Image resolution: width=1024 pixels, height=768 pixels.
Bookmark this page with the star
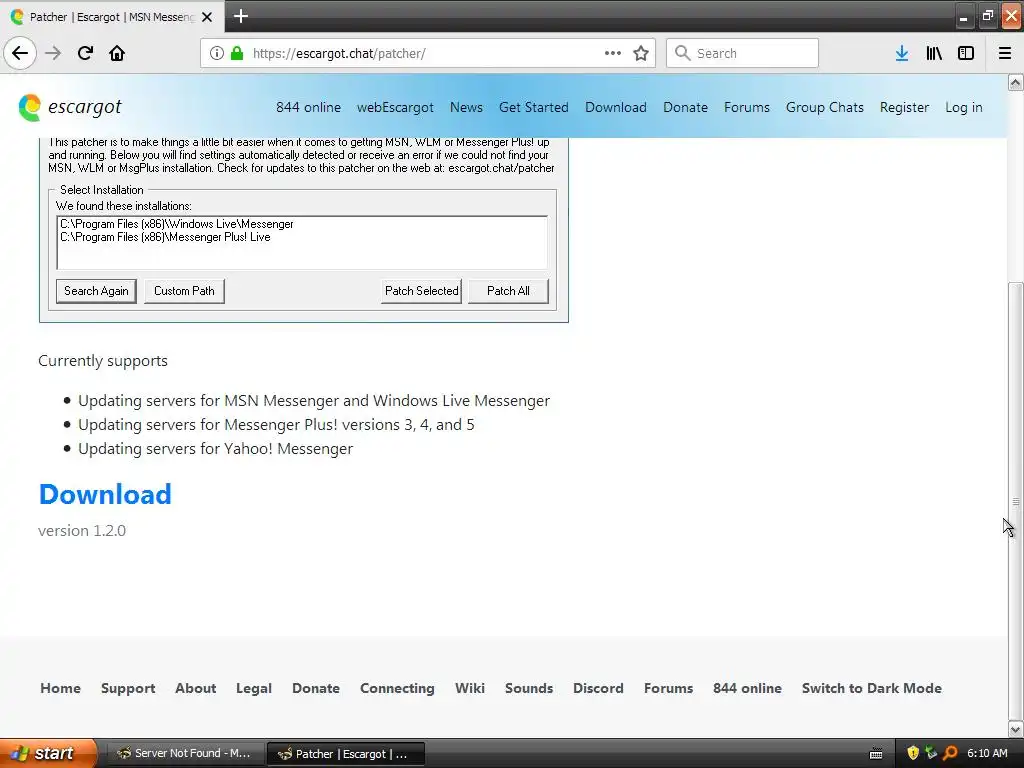(x=641, y=53)
